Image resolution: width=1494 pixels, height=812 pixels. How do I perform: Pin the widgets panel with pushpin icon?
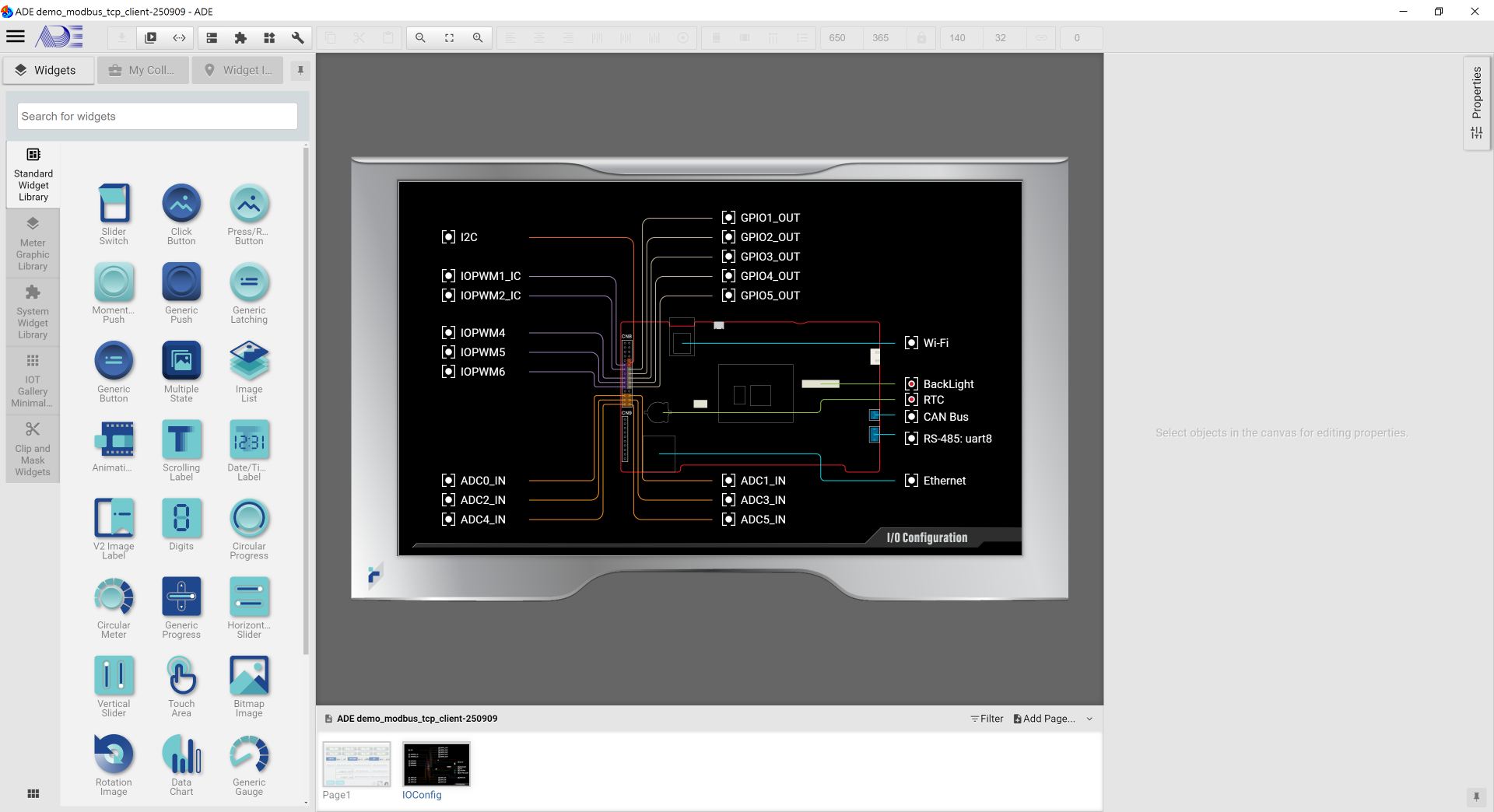(x=300, y=70)
